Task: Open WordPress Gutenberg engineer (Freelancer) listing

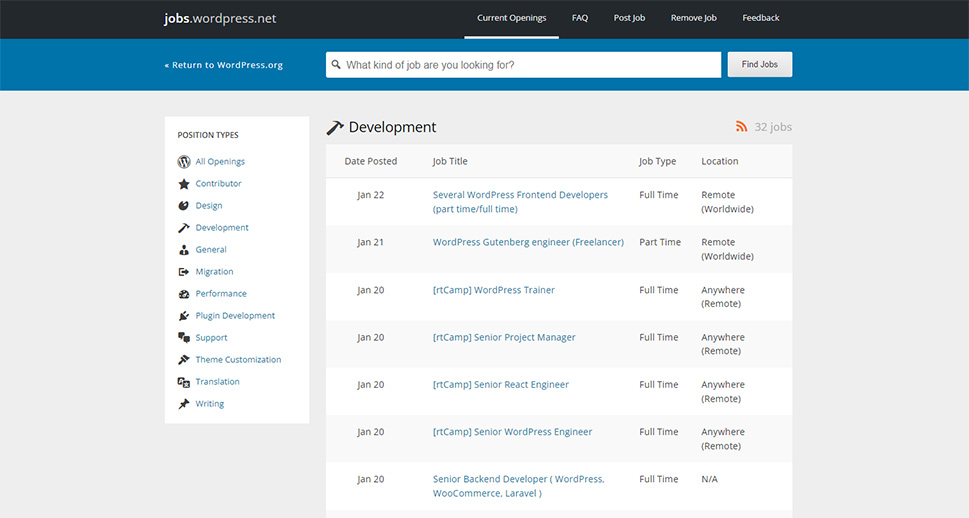Action: (528, 242)
